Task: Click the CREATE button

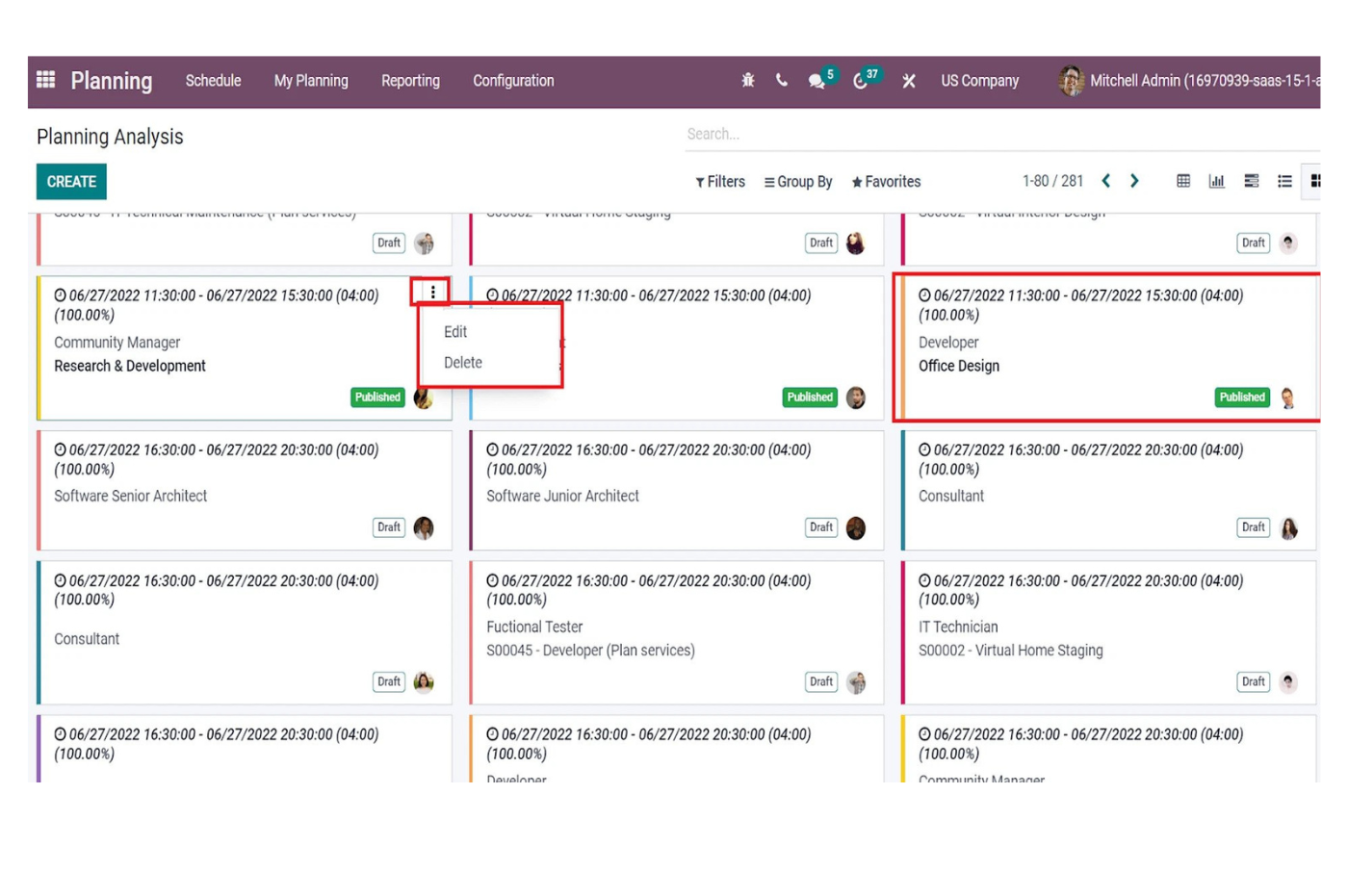Action: tap(71, 182)
